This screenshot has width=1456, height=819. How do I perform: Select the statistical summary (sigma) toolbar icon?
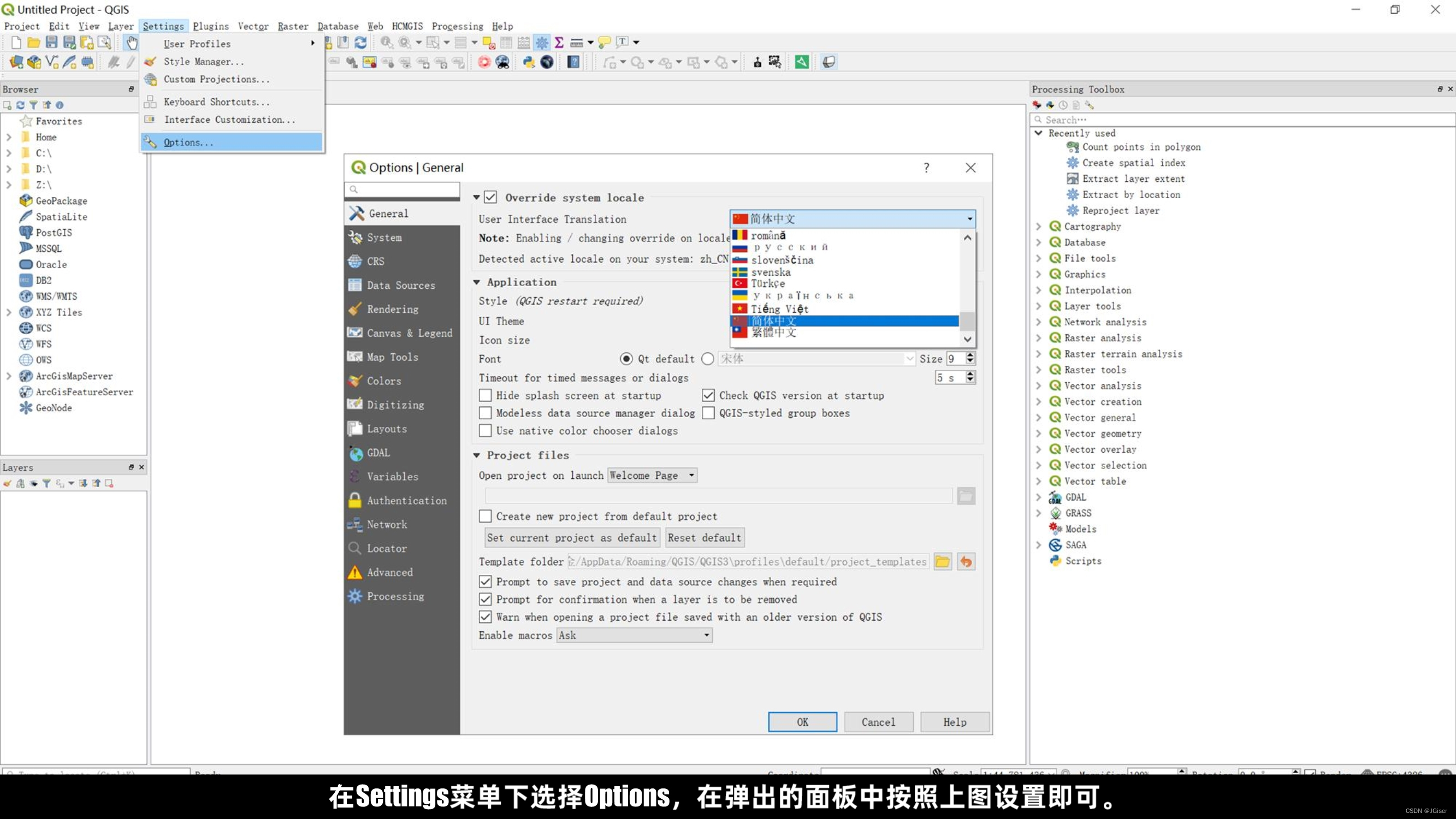(x=559, y=42)
